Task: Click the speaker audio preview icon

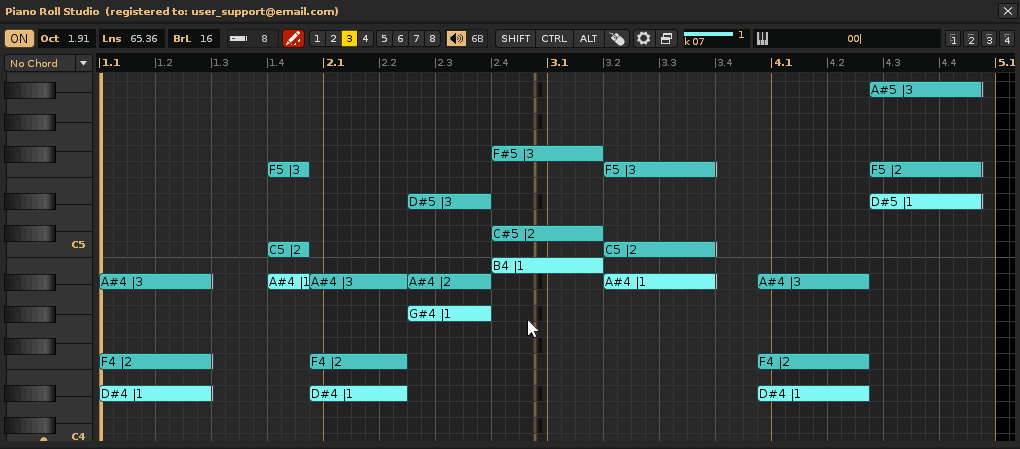Action: tap(456, 39)
